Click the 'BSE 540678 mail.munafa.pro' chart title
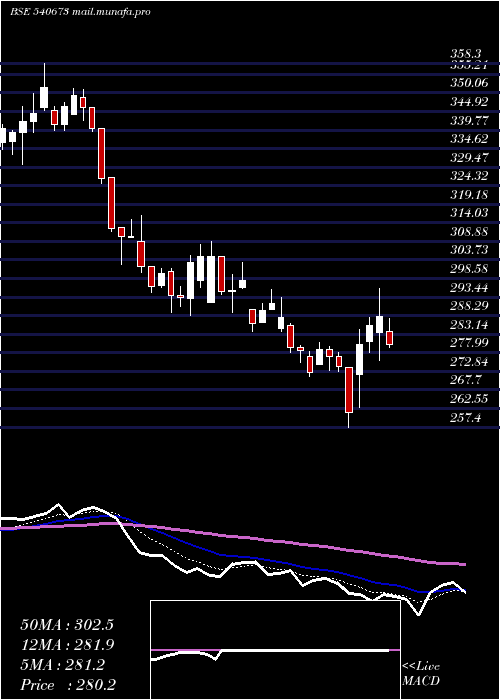The image size is (500, 700). (x=80, y=12)
